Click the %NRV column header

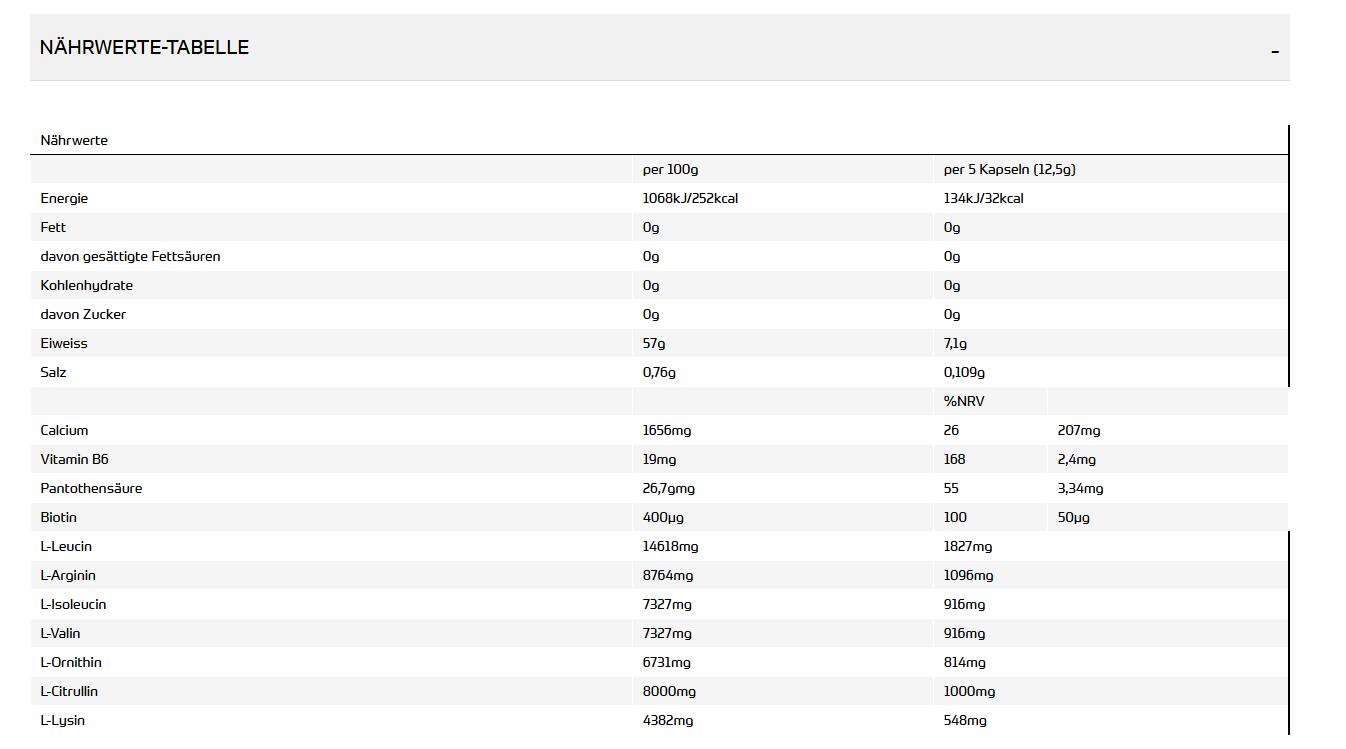coord(964,401)
